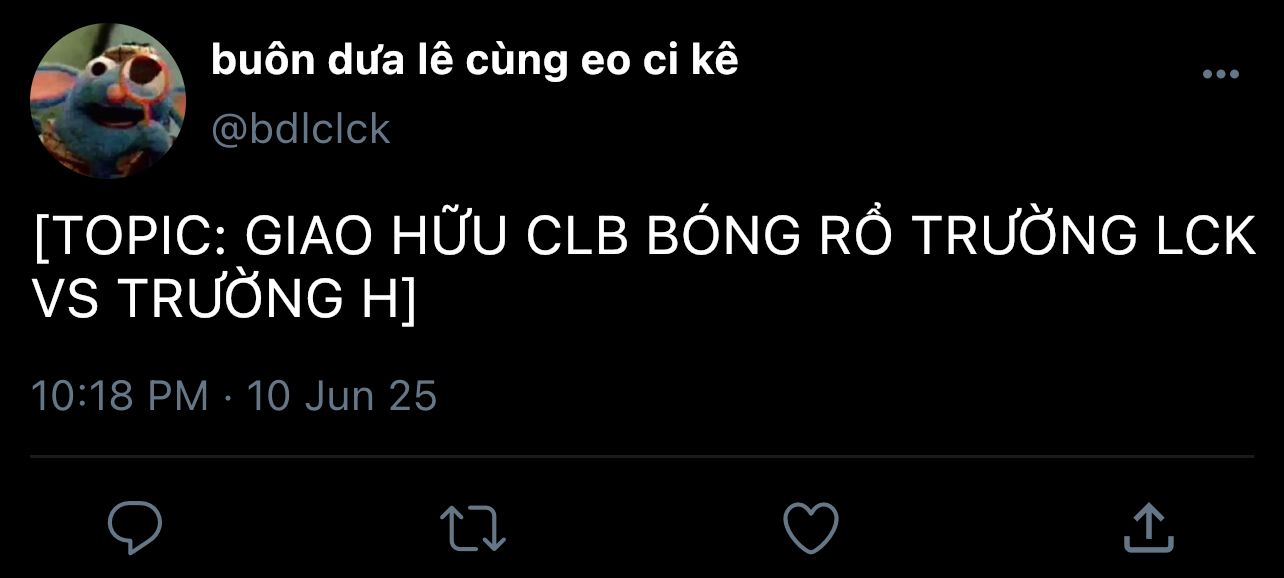Retweet this post with the arrows icon
Viewport: 1284px width, 578px height.
click(473, 527)
